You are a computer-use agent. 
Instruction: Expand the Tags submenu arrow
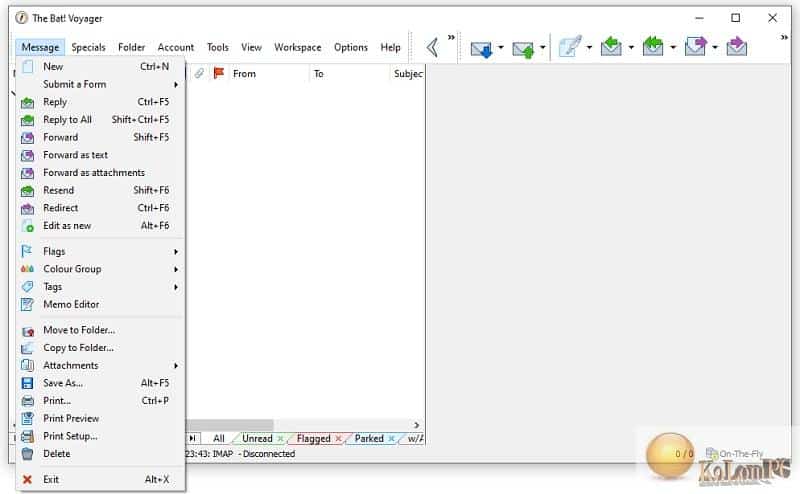[x=176, y=287]
